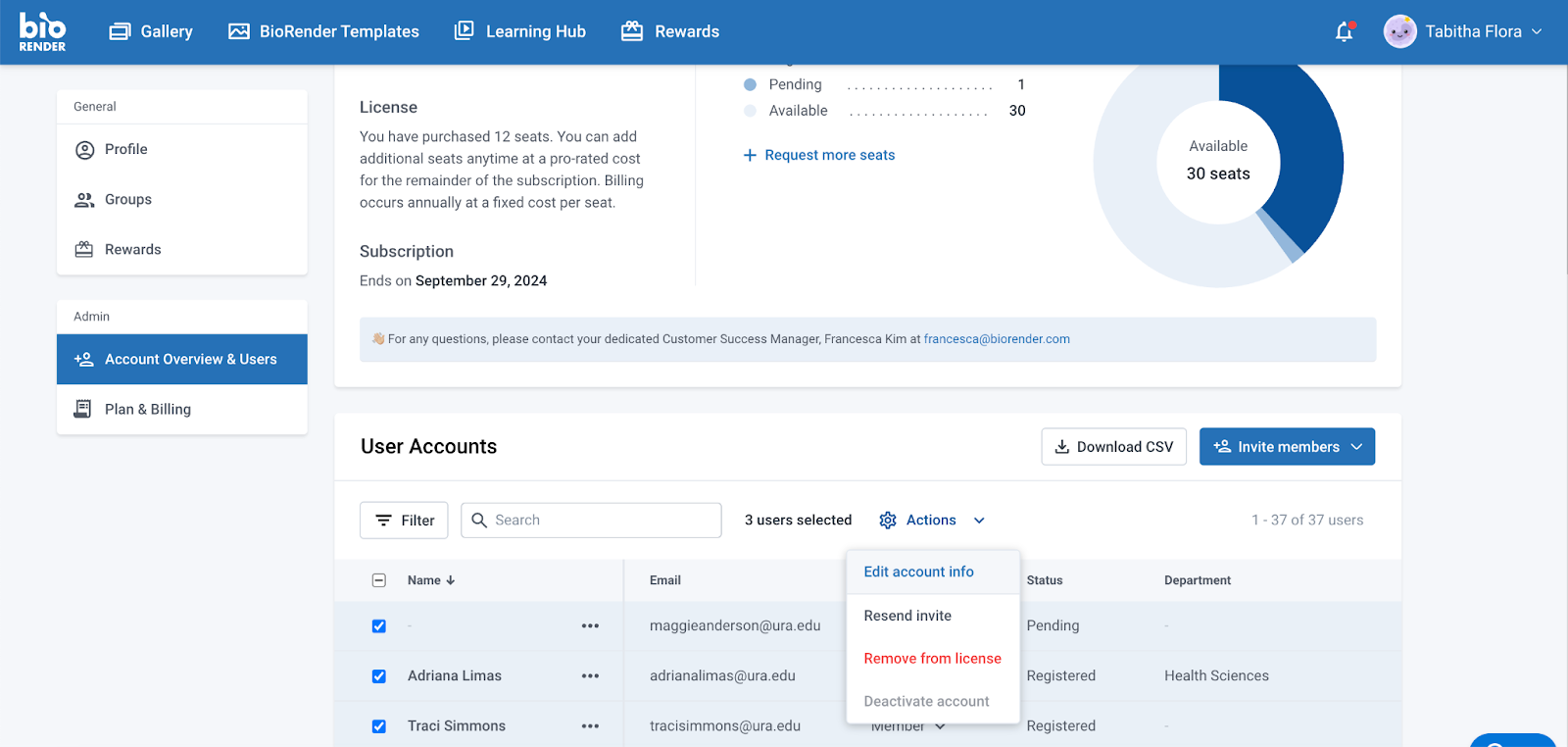Choose Edit account info
This screenshot has height=747, width=1568.
(933, 572)
